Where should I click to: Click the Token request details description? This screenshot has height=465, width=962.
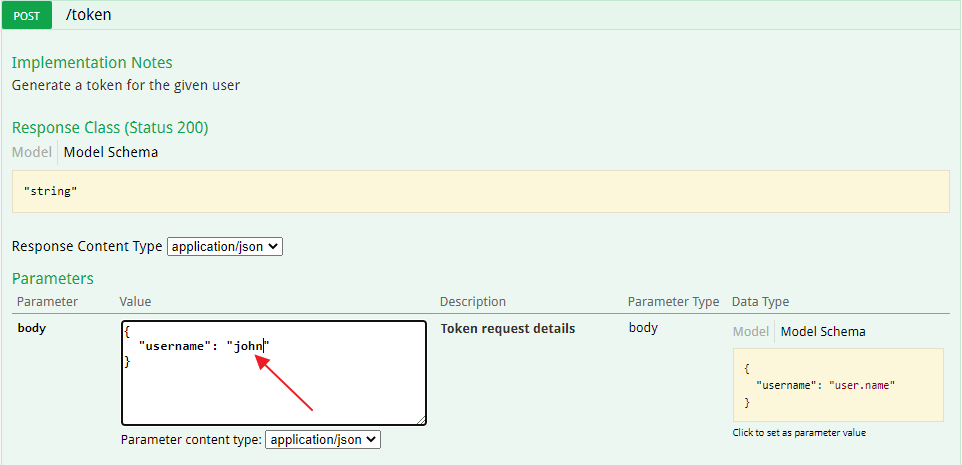507,328
